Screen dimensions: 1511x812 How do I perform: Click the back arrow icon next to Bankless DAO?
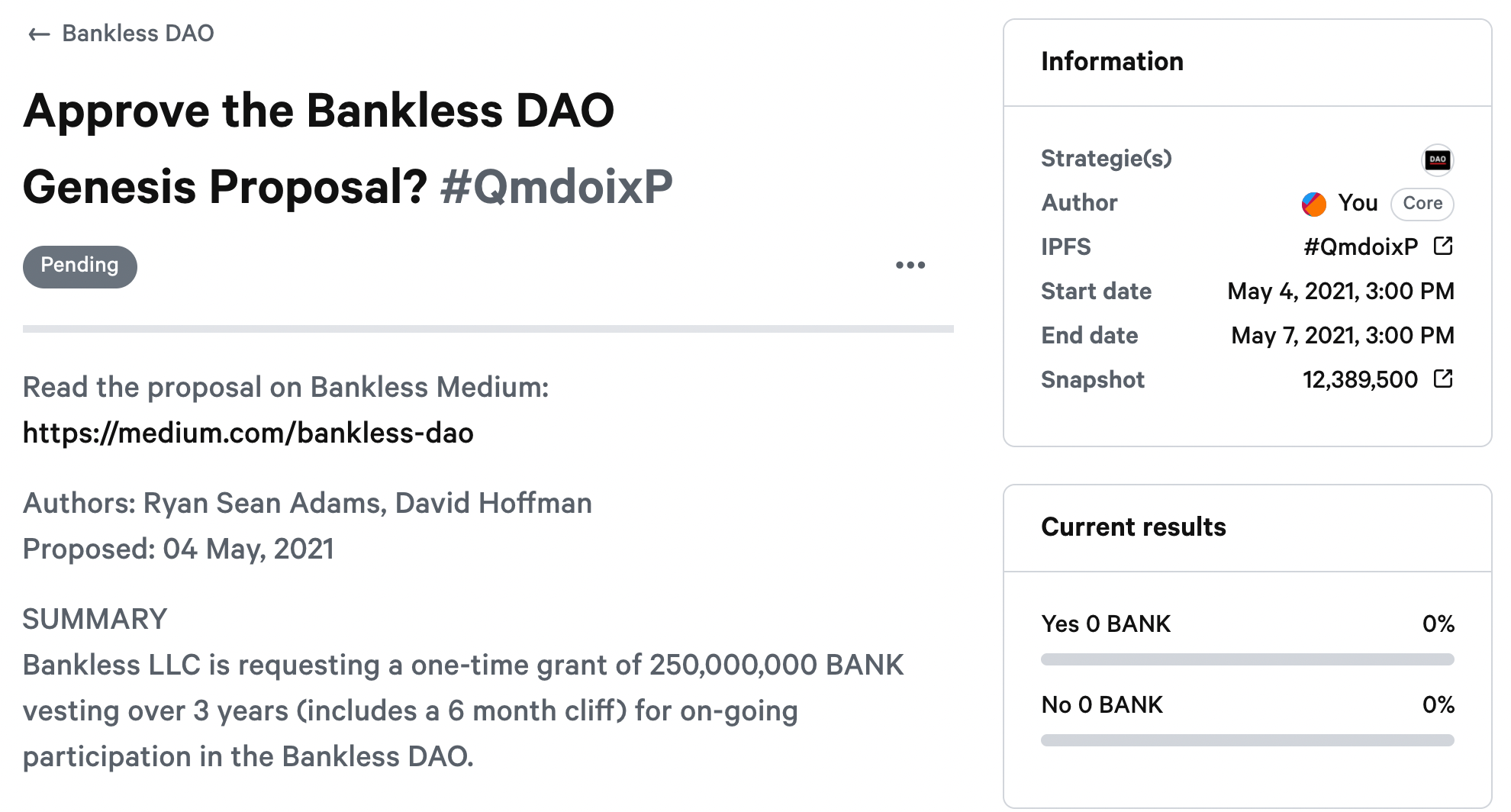pos(39,34)
